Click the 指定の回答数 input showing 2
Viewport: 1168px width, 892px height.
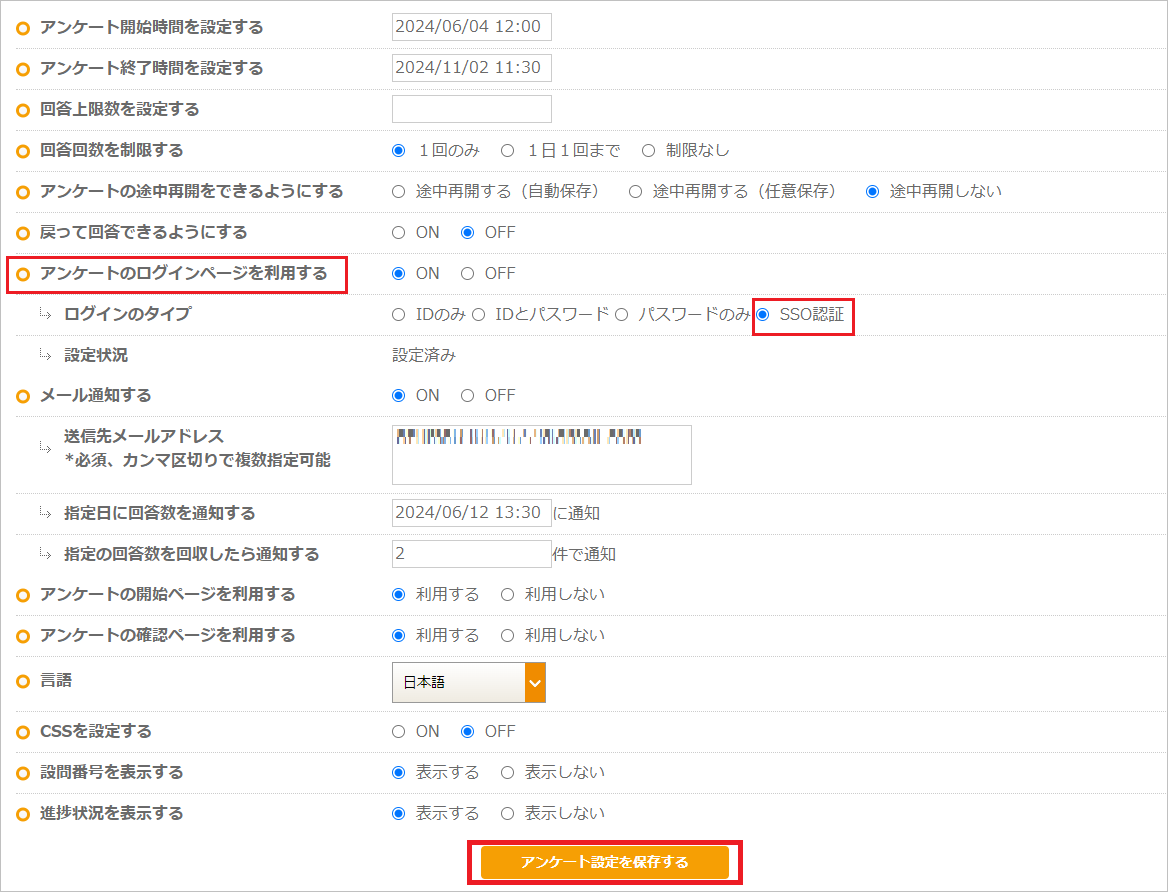(472, 554)
